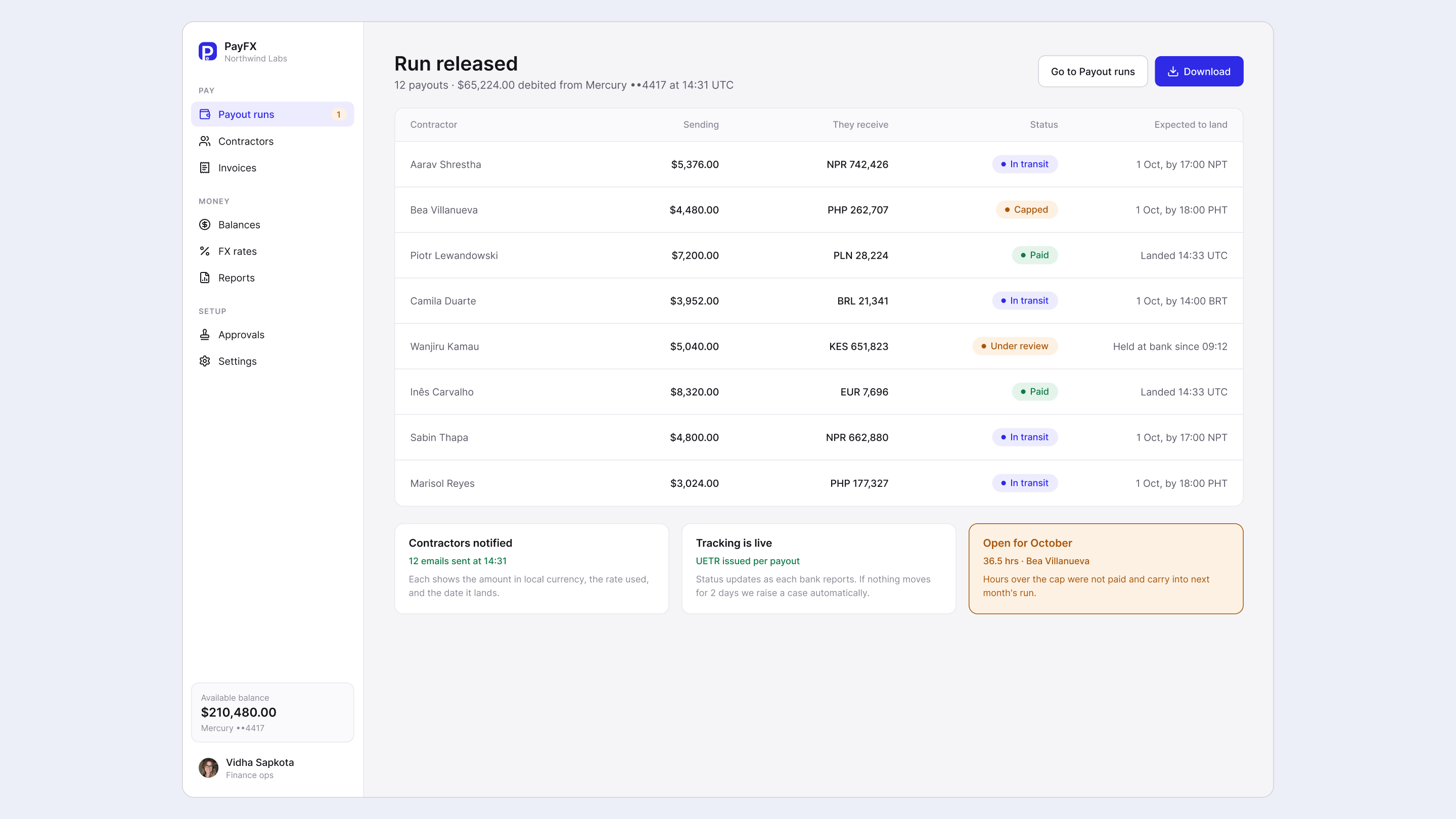Click the $7,200.00 sending amount
Viewport: 1456px width, 819px height.
pos(695,255)
